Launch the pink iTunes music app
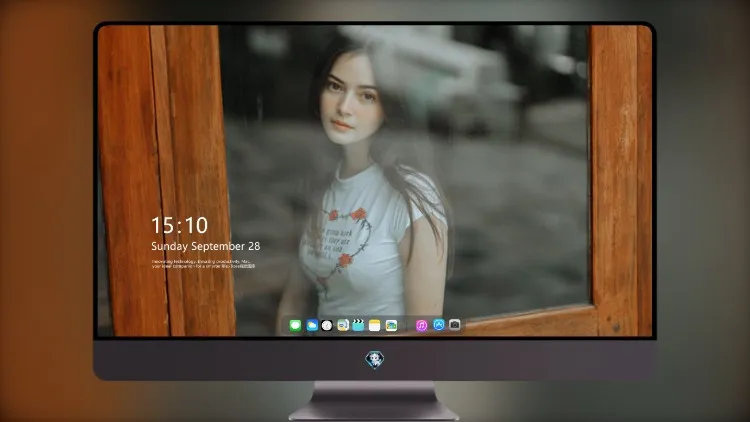 click(421, 325)
